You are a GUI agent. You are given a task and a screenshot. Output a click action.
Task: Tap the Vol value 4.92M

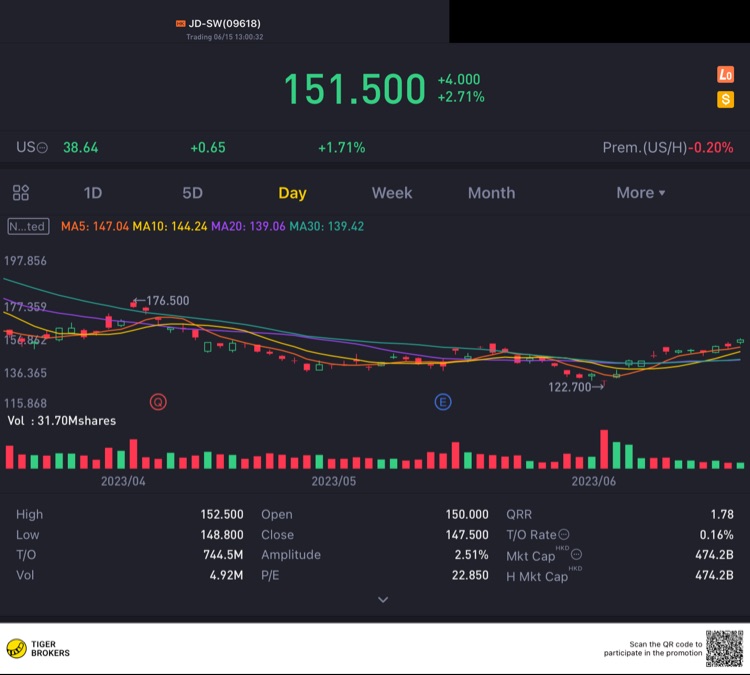pyautogui.click(x=226, y=575)
